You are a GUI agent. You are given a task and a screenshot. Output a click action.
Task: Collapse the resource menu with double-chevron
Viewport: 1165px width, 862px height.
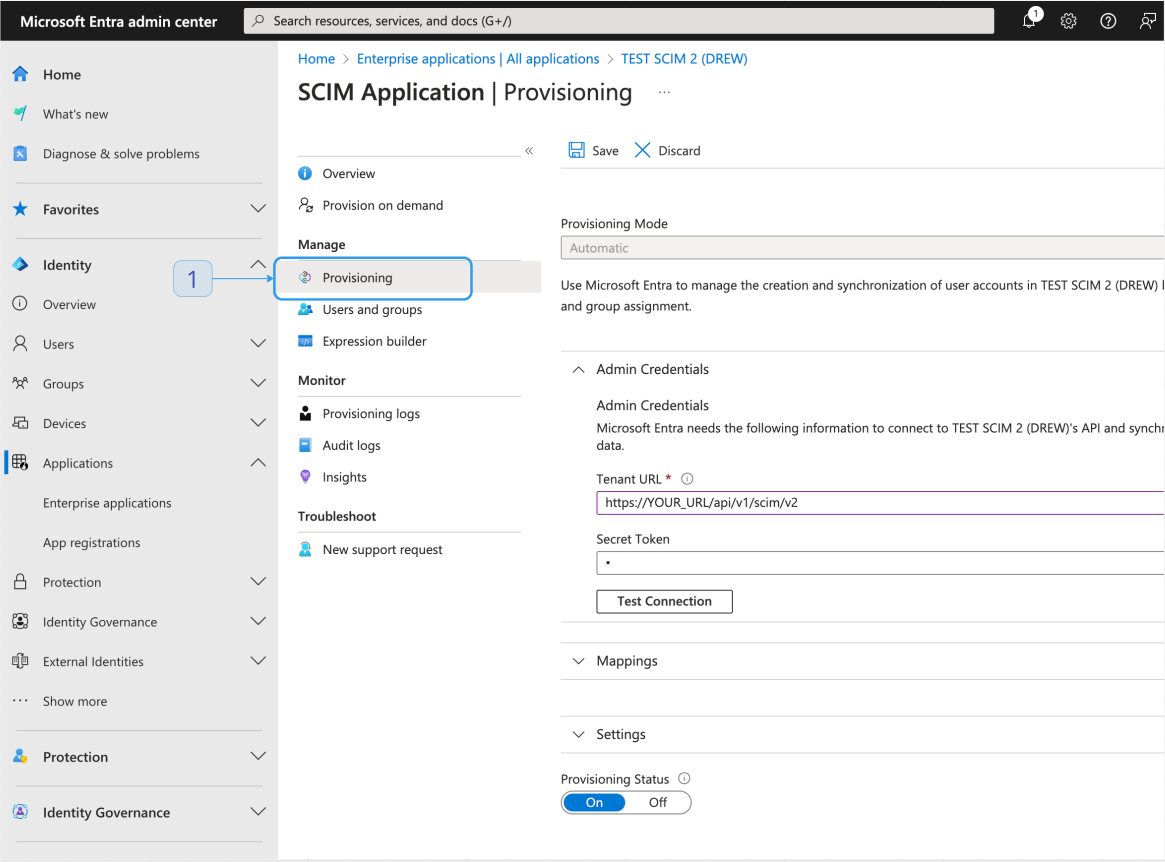[x=529, y=151]
